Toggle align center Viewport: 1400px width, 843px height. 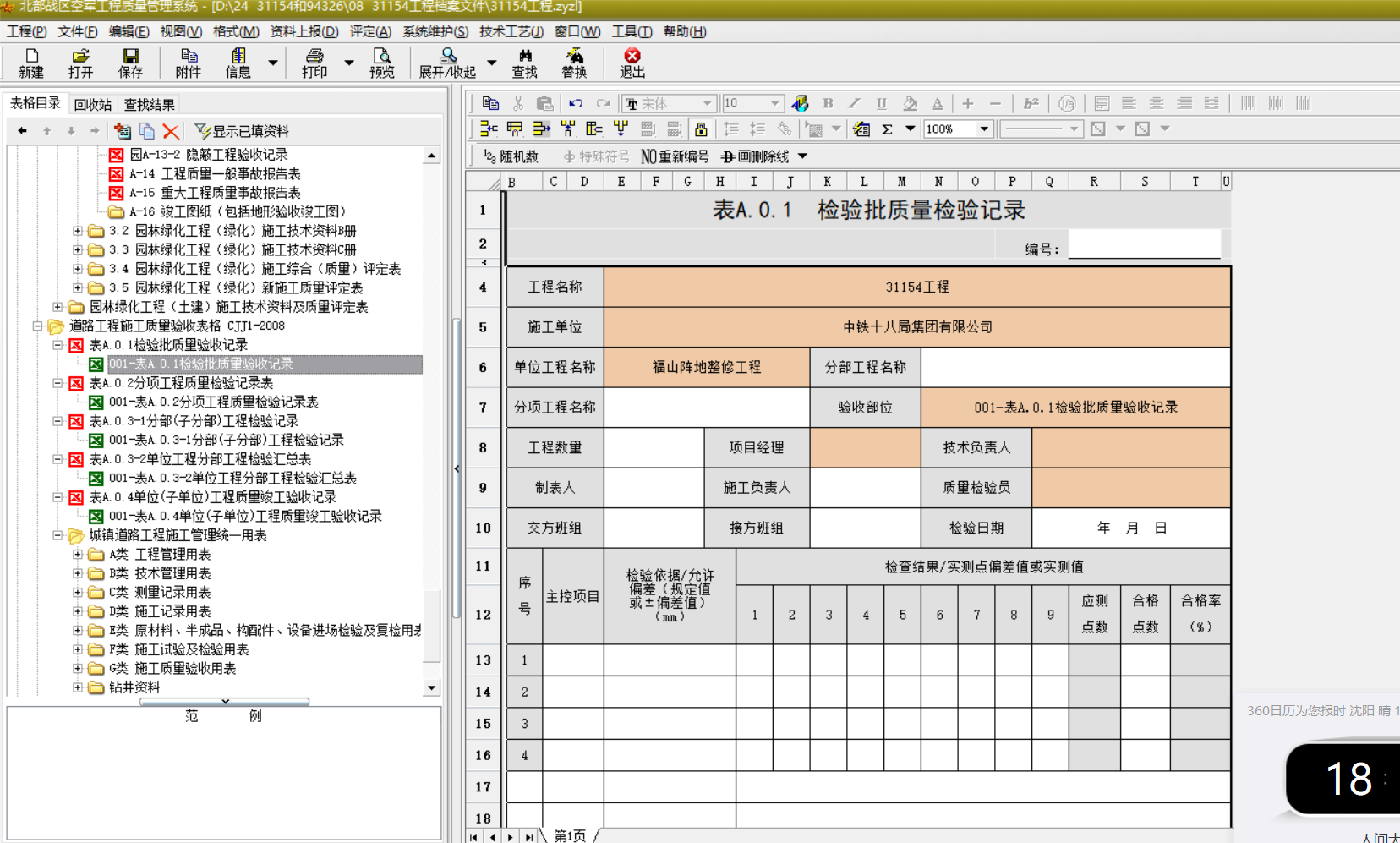coord(1157,103)
